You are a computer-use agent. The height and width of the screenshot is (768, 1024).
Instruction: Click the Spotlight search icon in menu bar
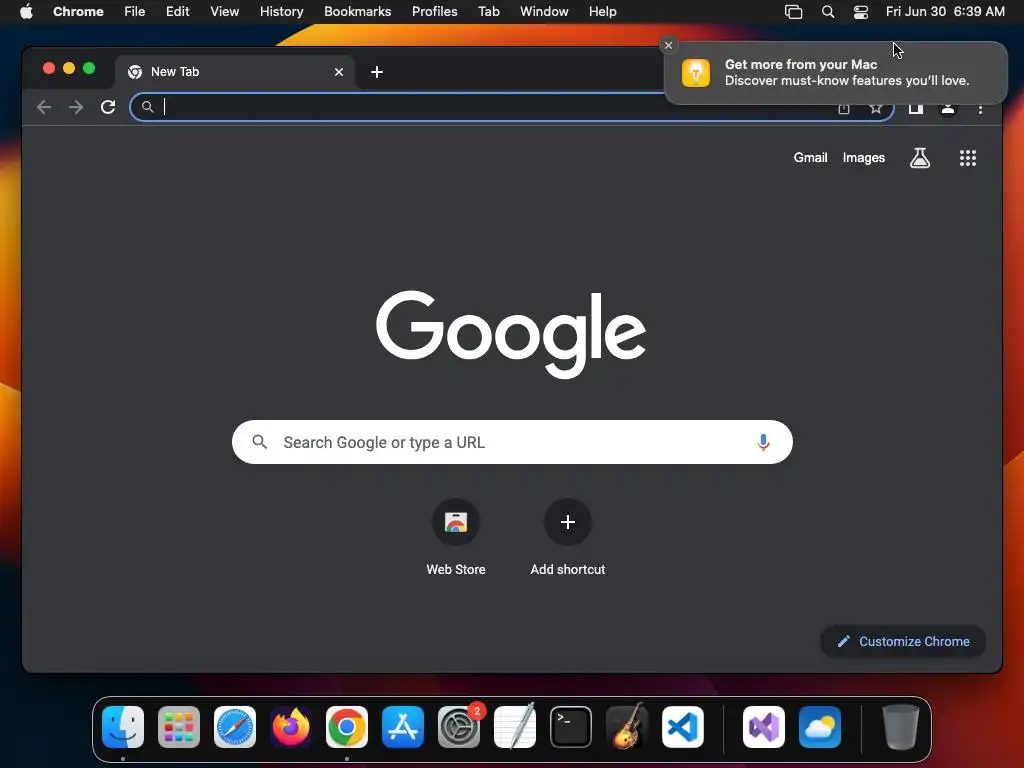827,12
